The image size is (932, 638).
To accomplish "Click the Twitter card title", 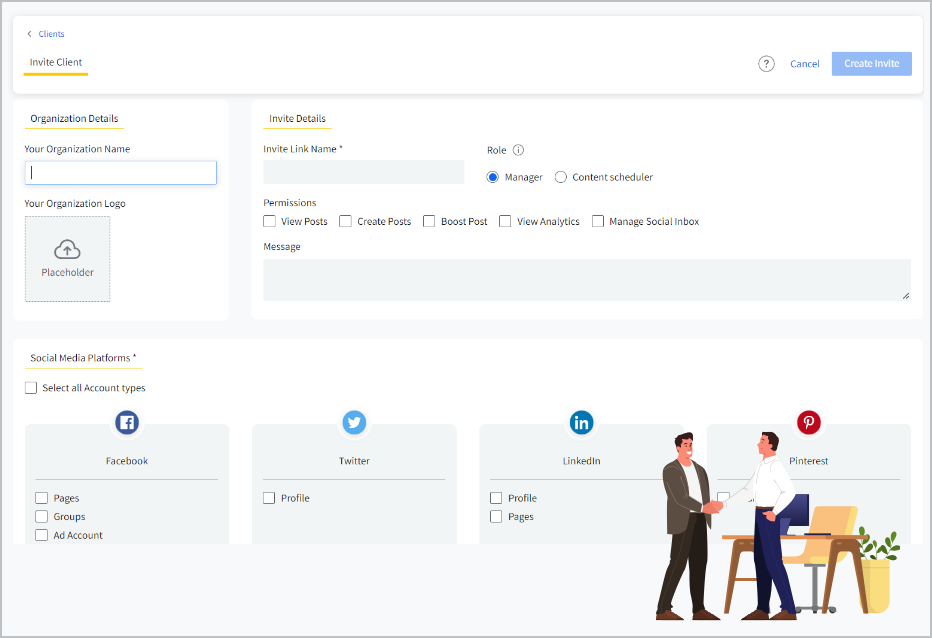I will pyautogui.click(x=354, y=461).
